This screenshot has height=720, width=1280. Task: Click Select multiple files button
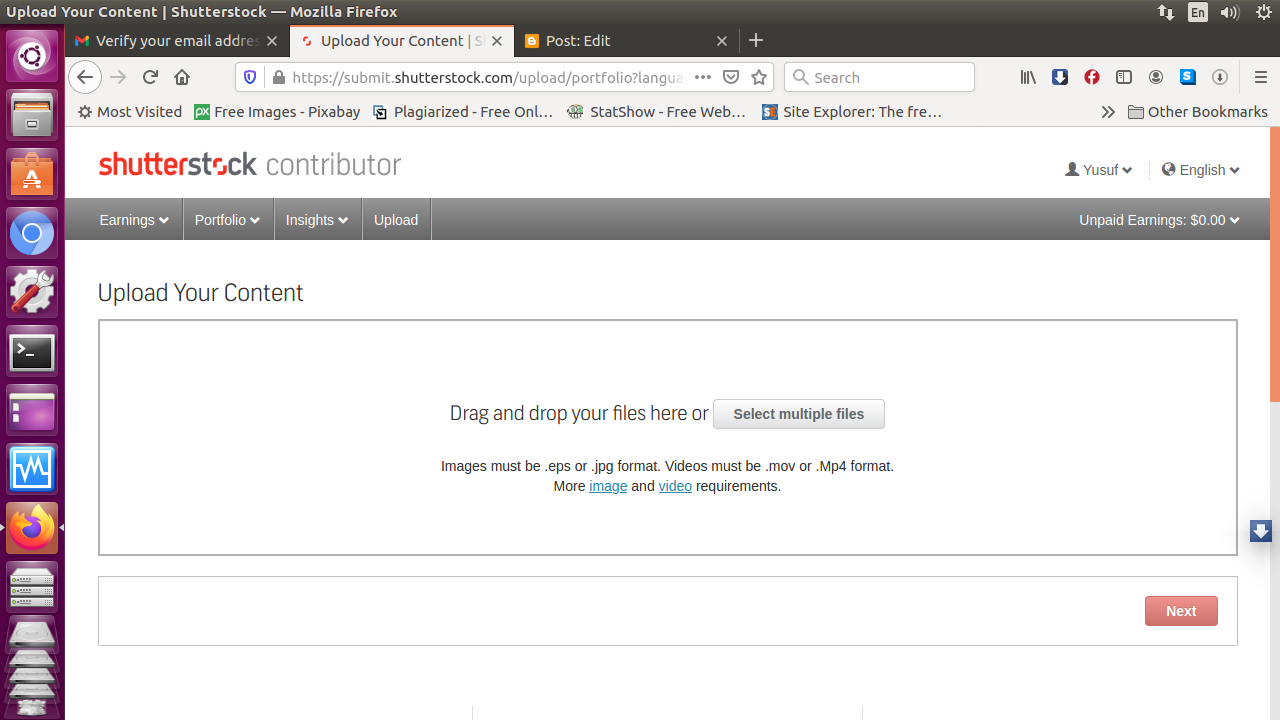tap(799, 414)
